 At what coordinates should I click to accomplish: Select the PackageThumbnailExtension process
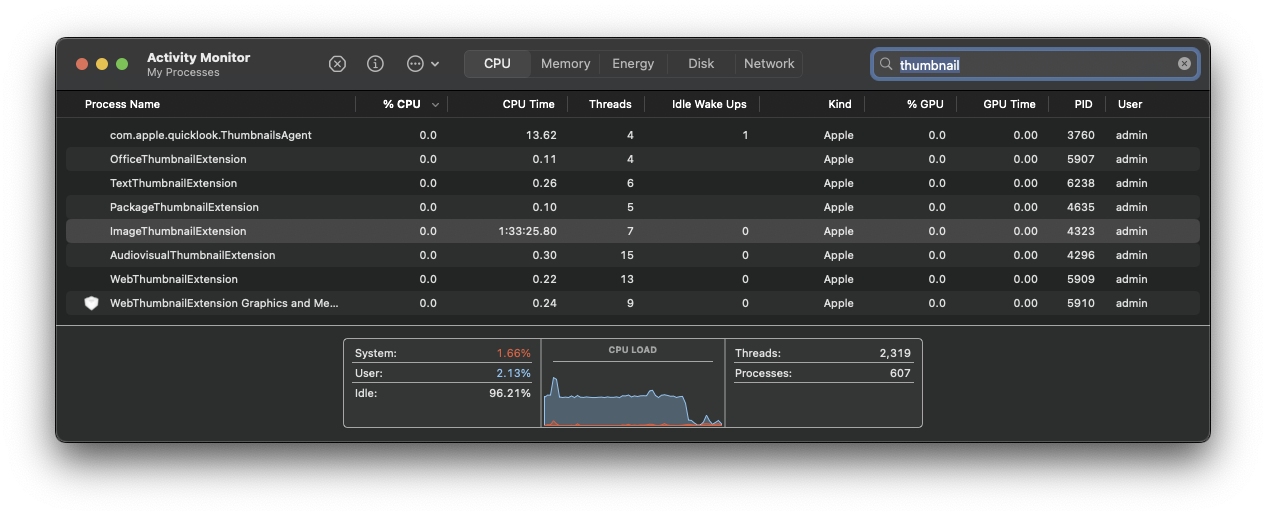[x=633, y=207]
